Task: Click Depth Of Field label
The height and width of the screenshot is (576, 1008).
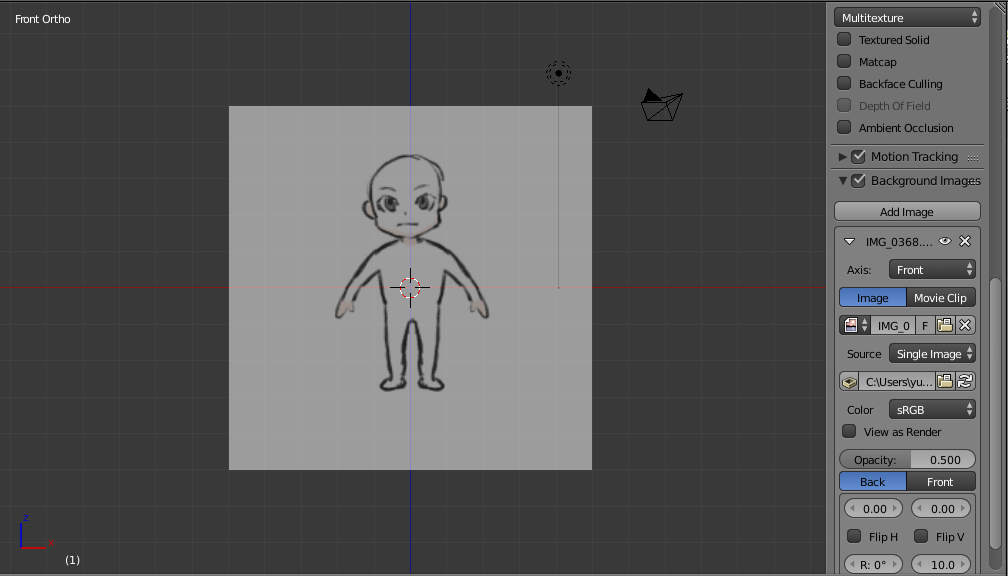Action: [894, 105]
